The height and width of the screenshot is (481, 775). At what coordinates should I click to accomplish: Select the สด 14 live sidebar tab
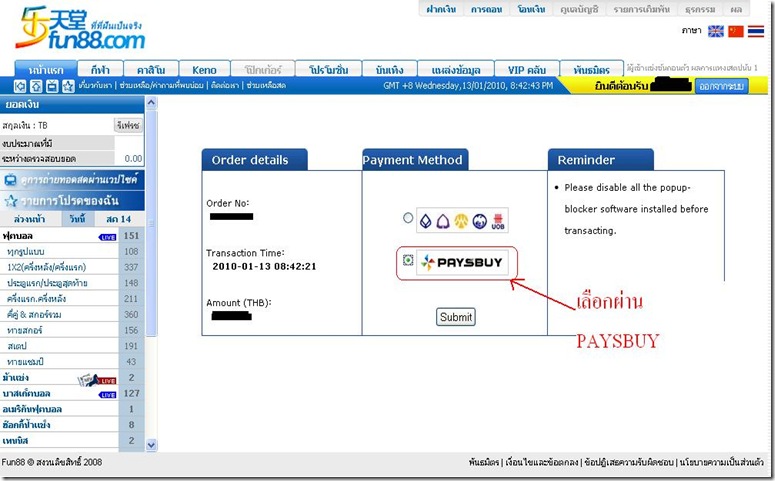[119, 219]
